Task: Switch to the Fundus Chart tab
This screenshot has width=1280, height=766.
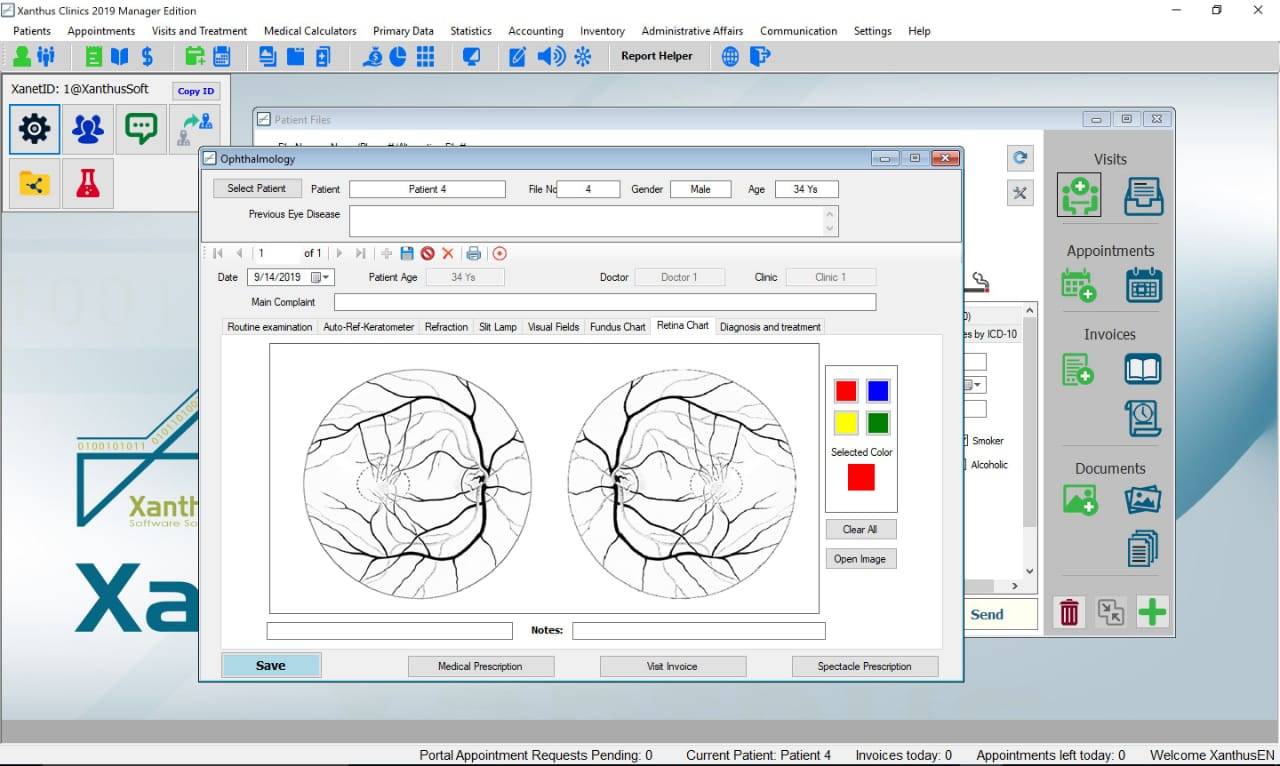Action: coord(617,327)
